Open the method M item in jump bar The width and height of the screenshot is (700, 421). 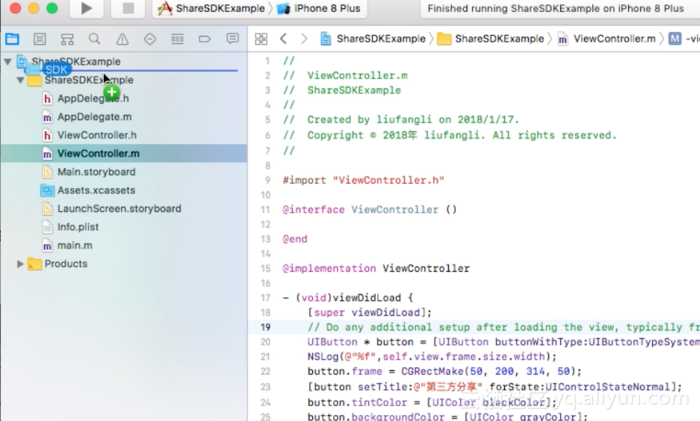pyautogui.click(x=683, y=39)
